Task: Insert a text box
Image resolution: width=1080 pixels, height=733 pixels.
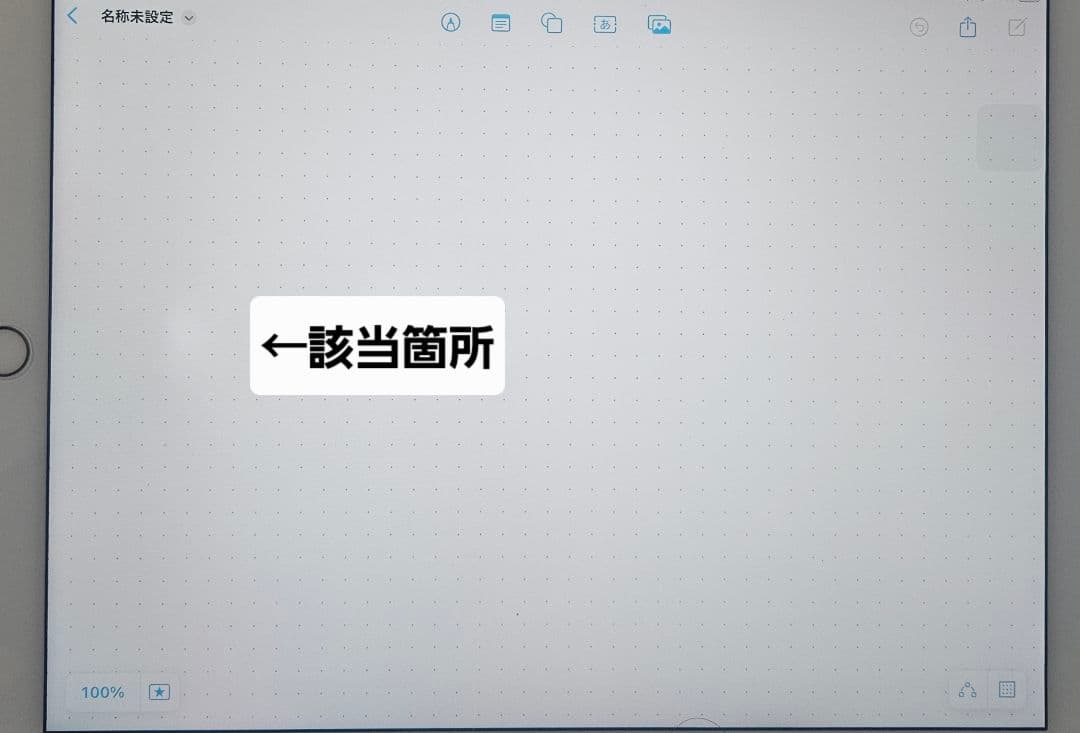Action: point(605,24)
